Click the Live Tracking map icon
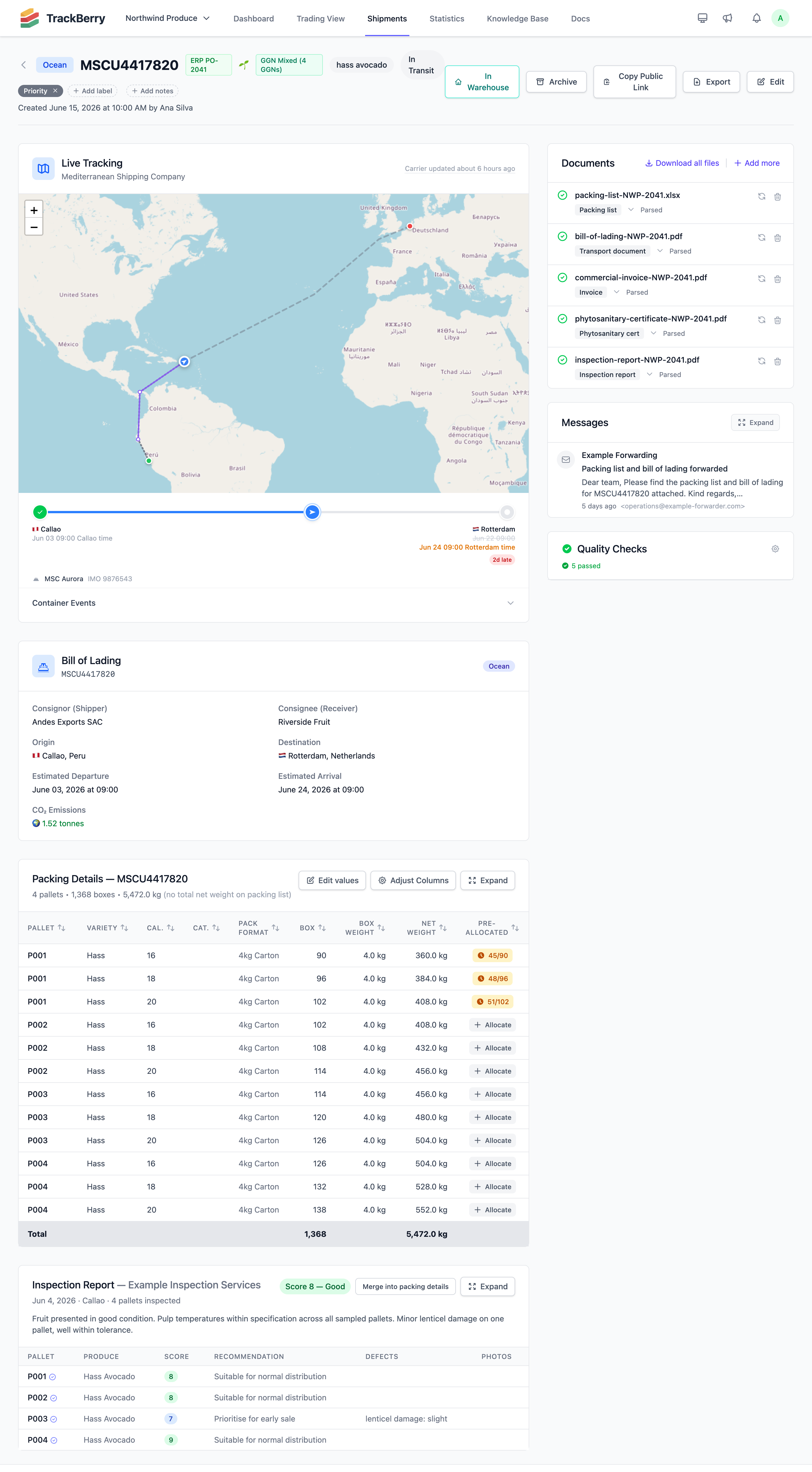The height and width of the screenshot is (1472, 812). tap(43, 169)
